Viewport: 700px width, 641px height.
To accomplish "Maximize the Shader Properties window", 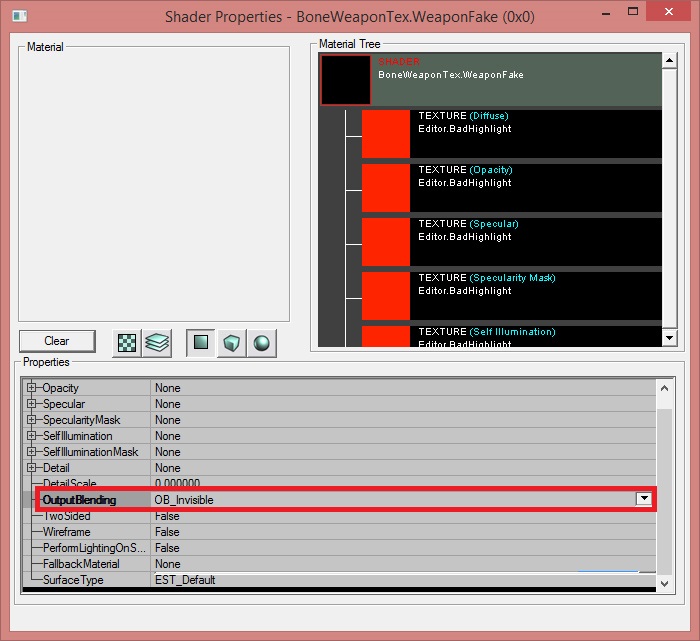I will (633, 12).
